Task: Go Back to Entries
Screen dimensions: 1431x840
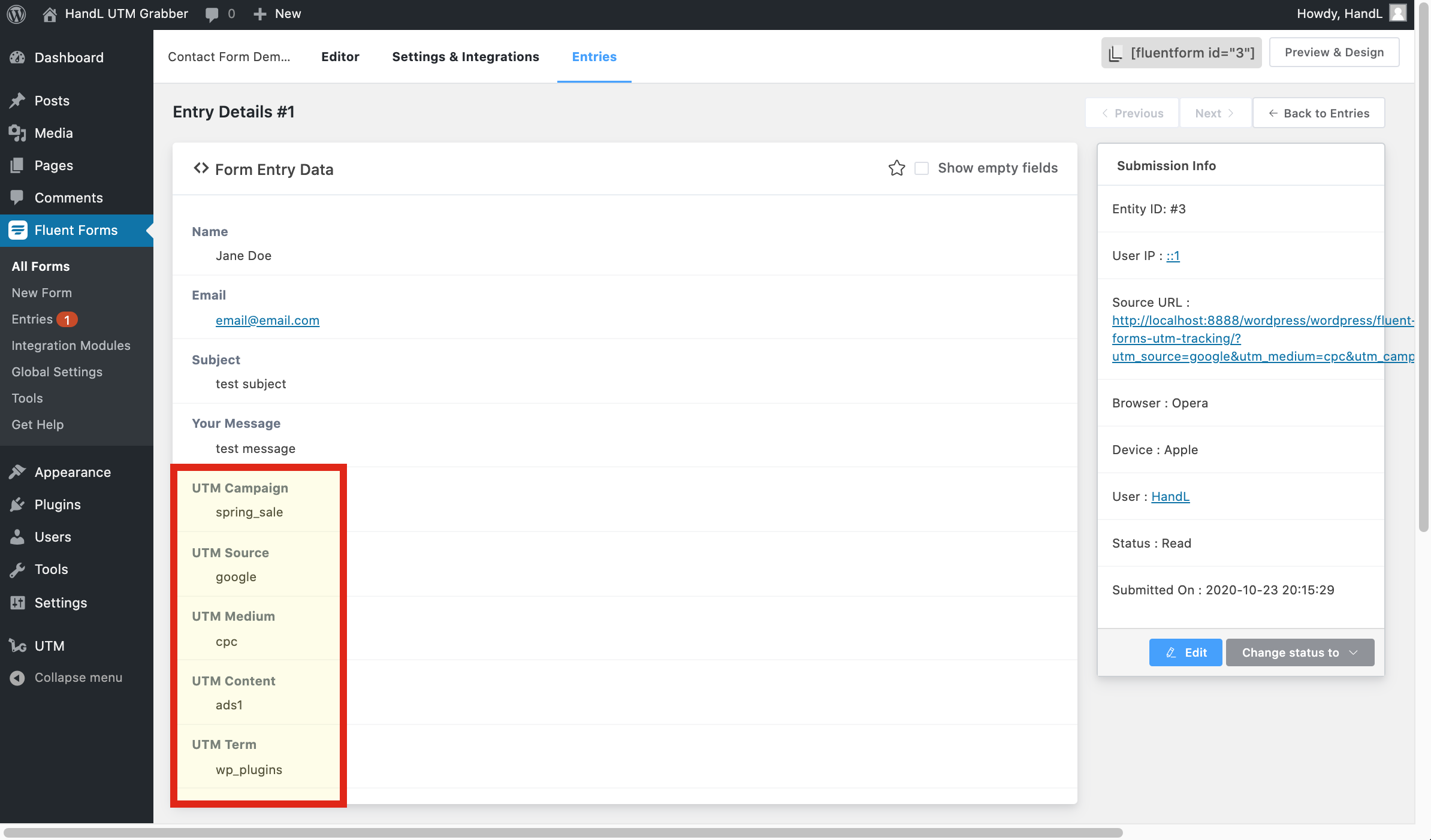Action: (x=1318, y=113)
